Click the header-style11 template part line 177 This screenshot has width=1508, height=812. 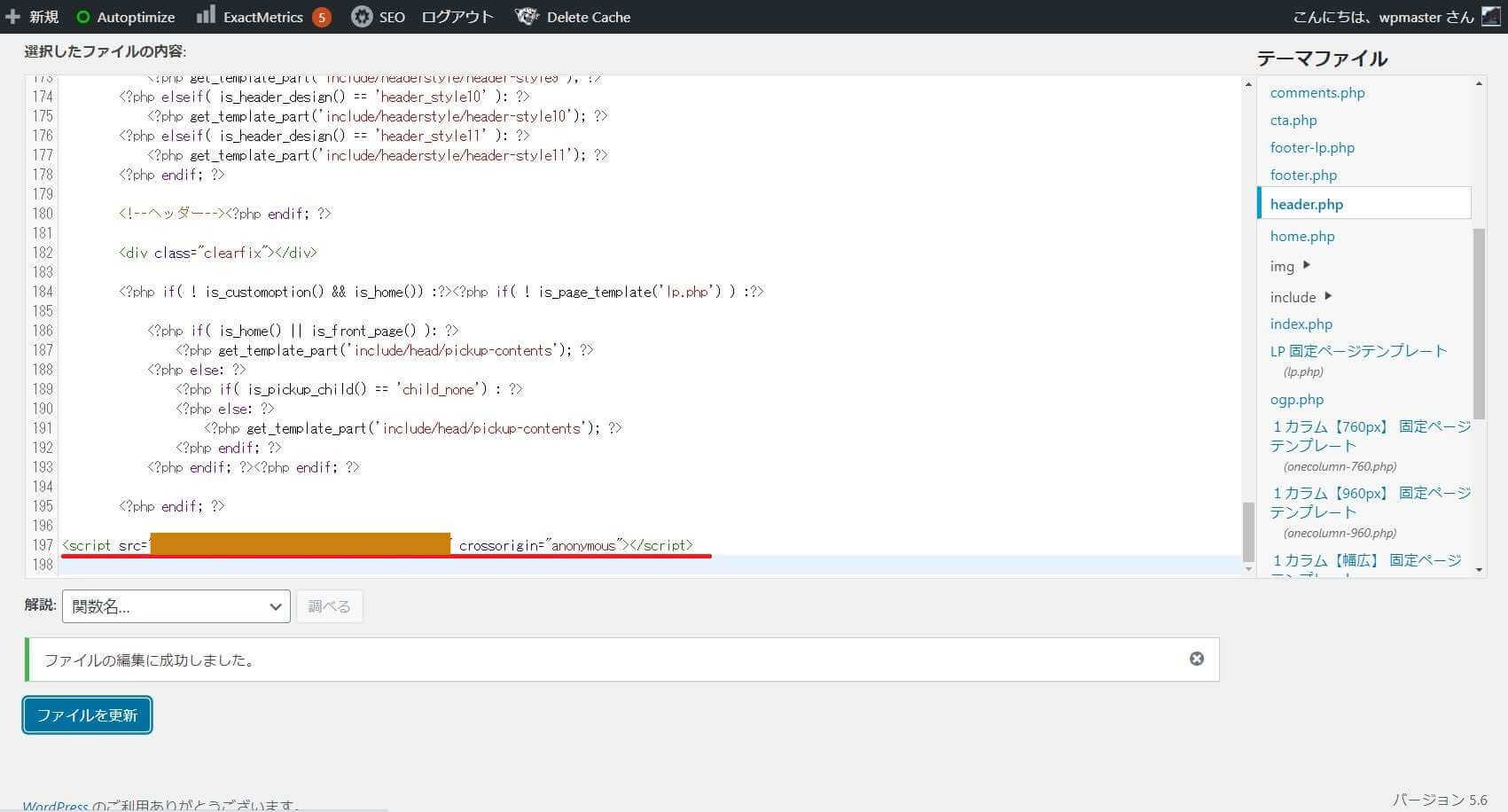point(378,155)
